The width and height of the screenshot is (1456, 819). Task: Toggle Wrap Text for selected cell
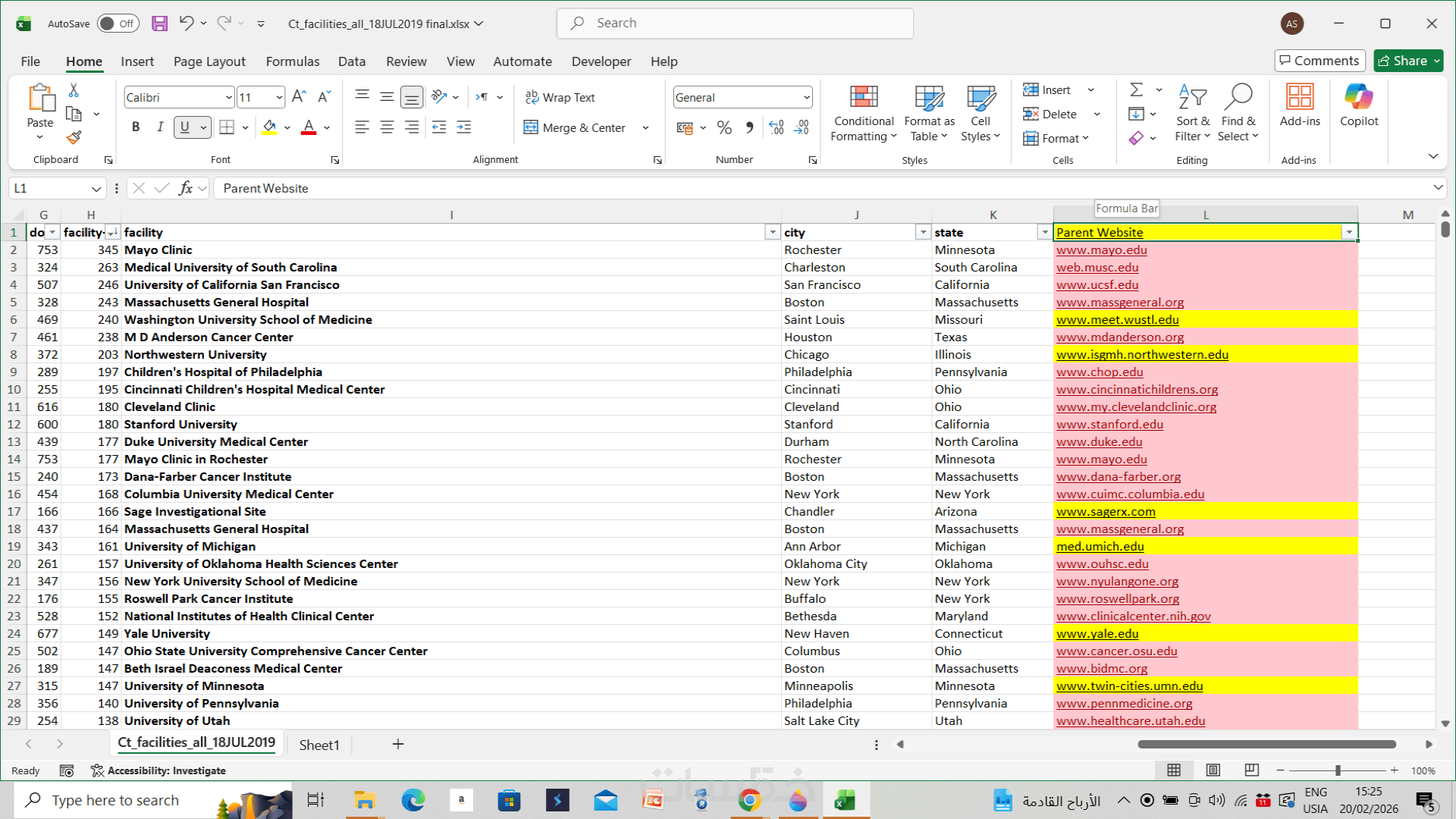560,98
